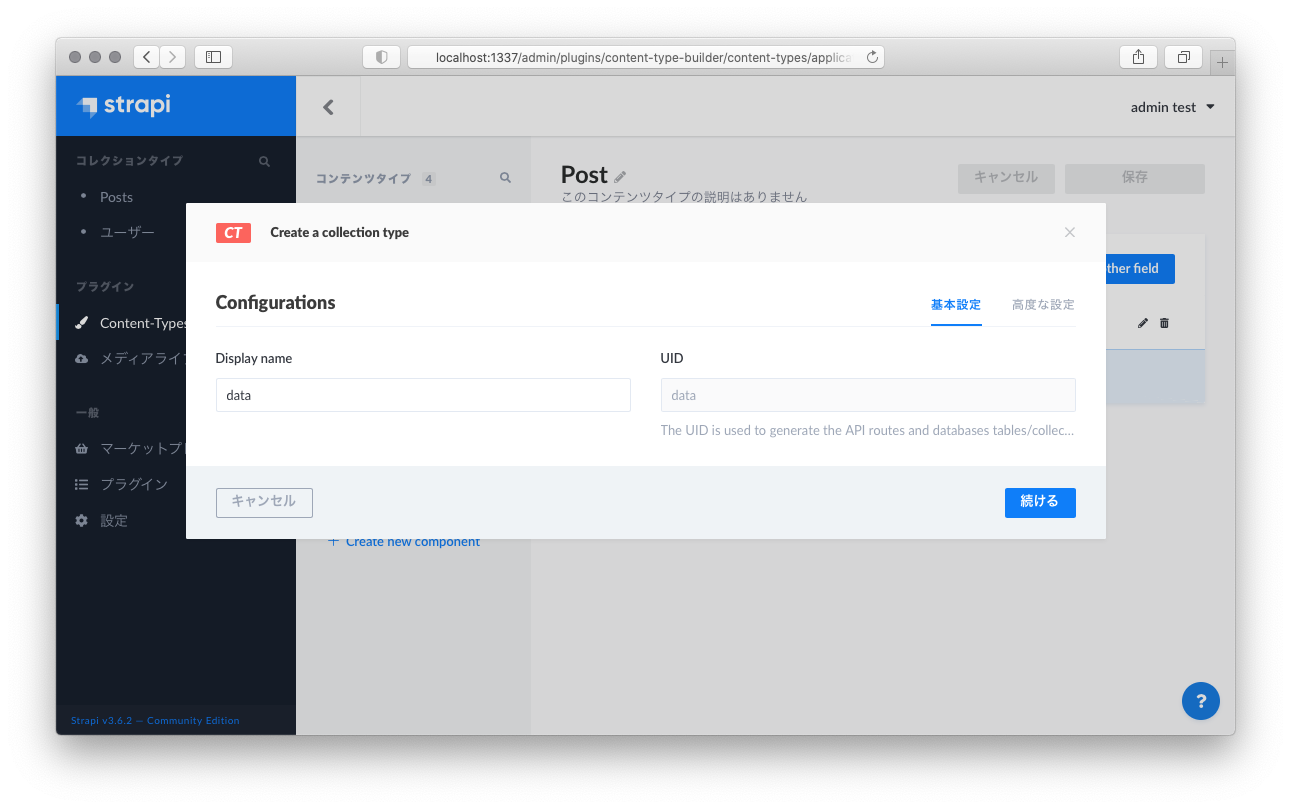Screen dimensions: 1291x809
Task: Open 設定 in sidebar
Action: (x=114, y=521)
